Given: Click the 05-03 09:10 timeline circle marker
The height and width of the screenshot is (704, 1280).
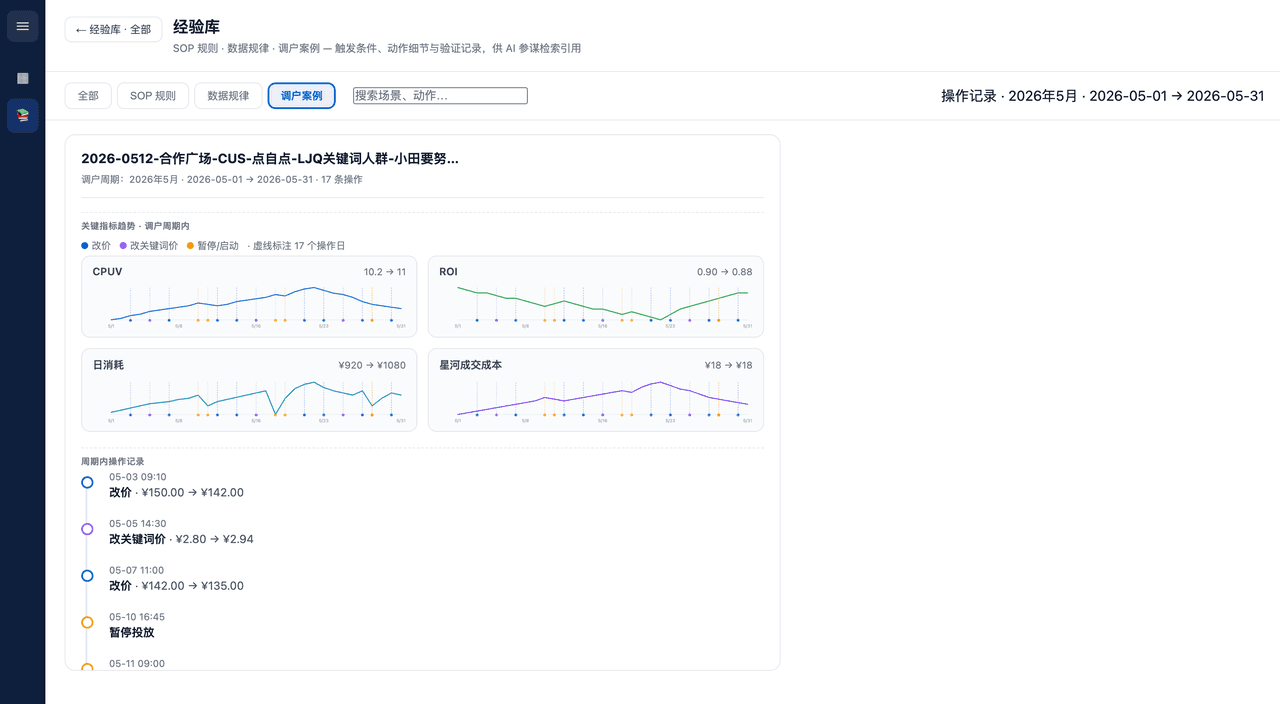Looking at the screenshot, I should coord(87,482).
